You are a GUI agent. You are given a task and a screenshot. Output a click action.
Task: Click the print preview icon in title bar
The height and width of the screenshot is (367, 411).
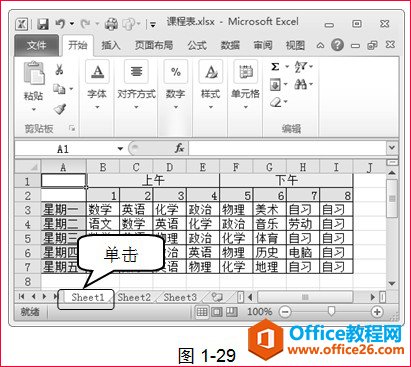tap(129, 24)
